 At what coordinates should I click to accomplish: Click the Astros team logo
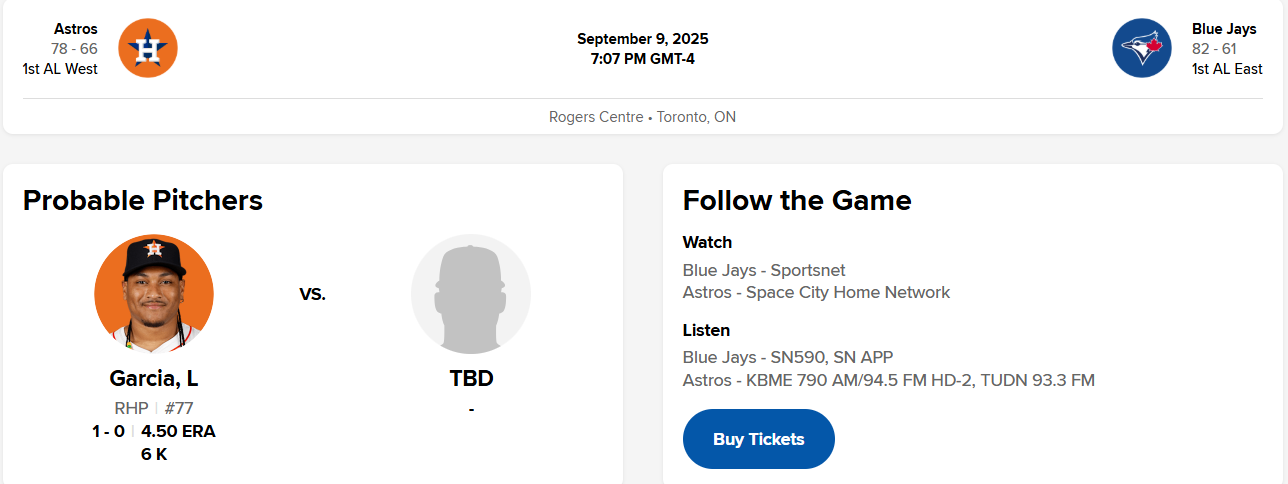coord(148,48)
